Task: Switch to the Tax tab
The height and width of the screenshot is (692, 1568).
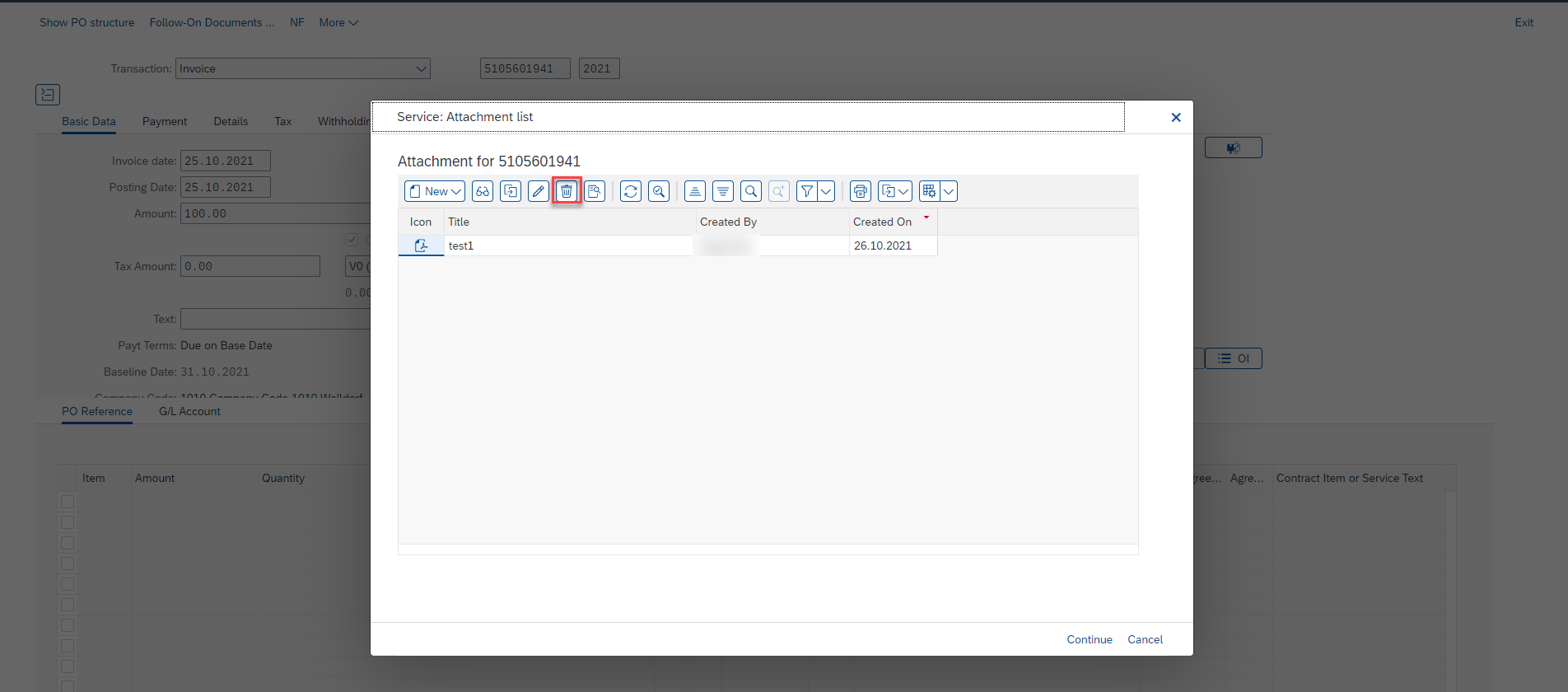Action: (283, 121)
